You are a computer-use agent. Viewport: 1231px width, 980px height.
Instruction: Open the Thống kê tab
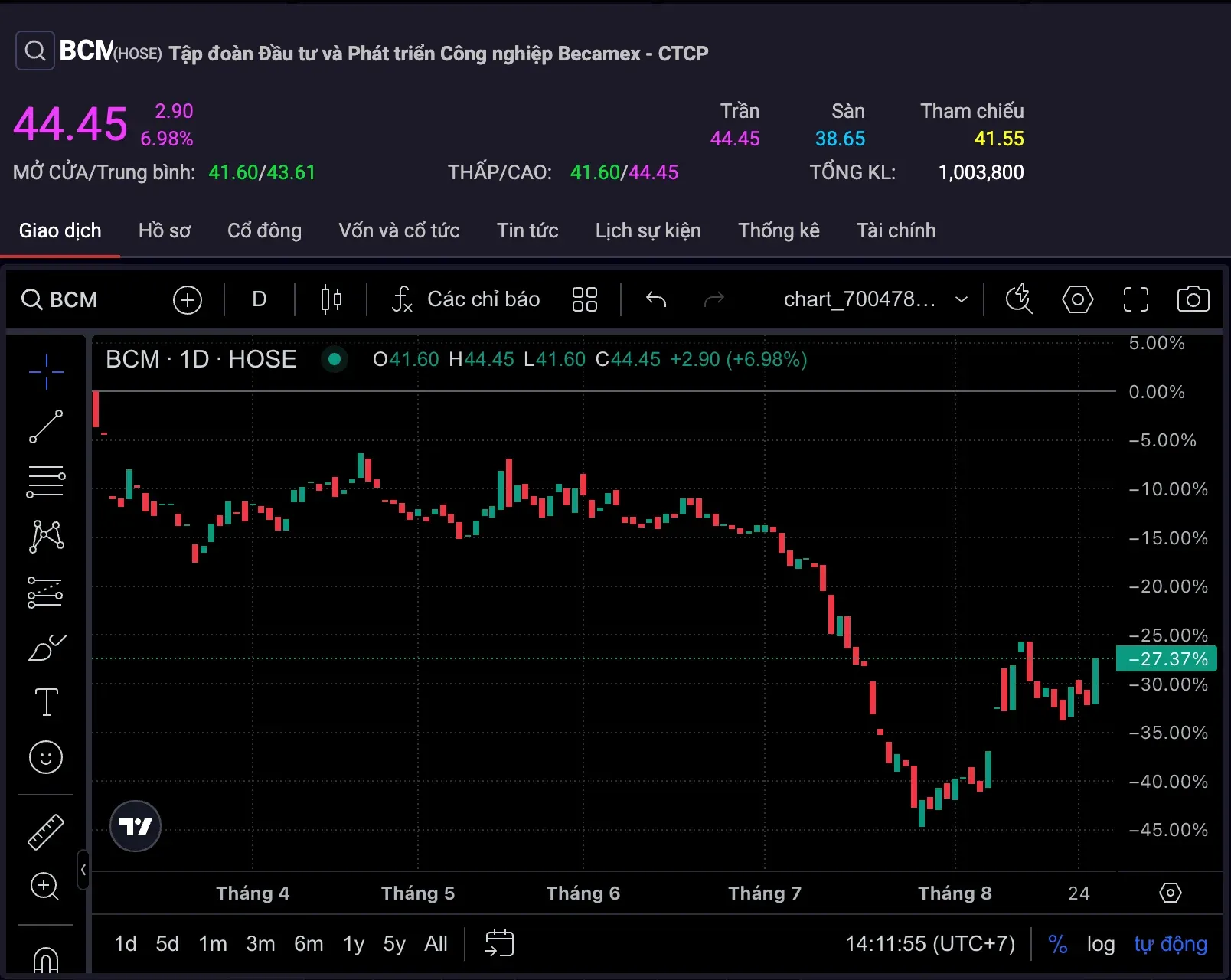[779, 230]
